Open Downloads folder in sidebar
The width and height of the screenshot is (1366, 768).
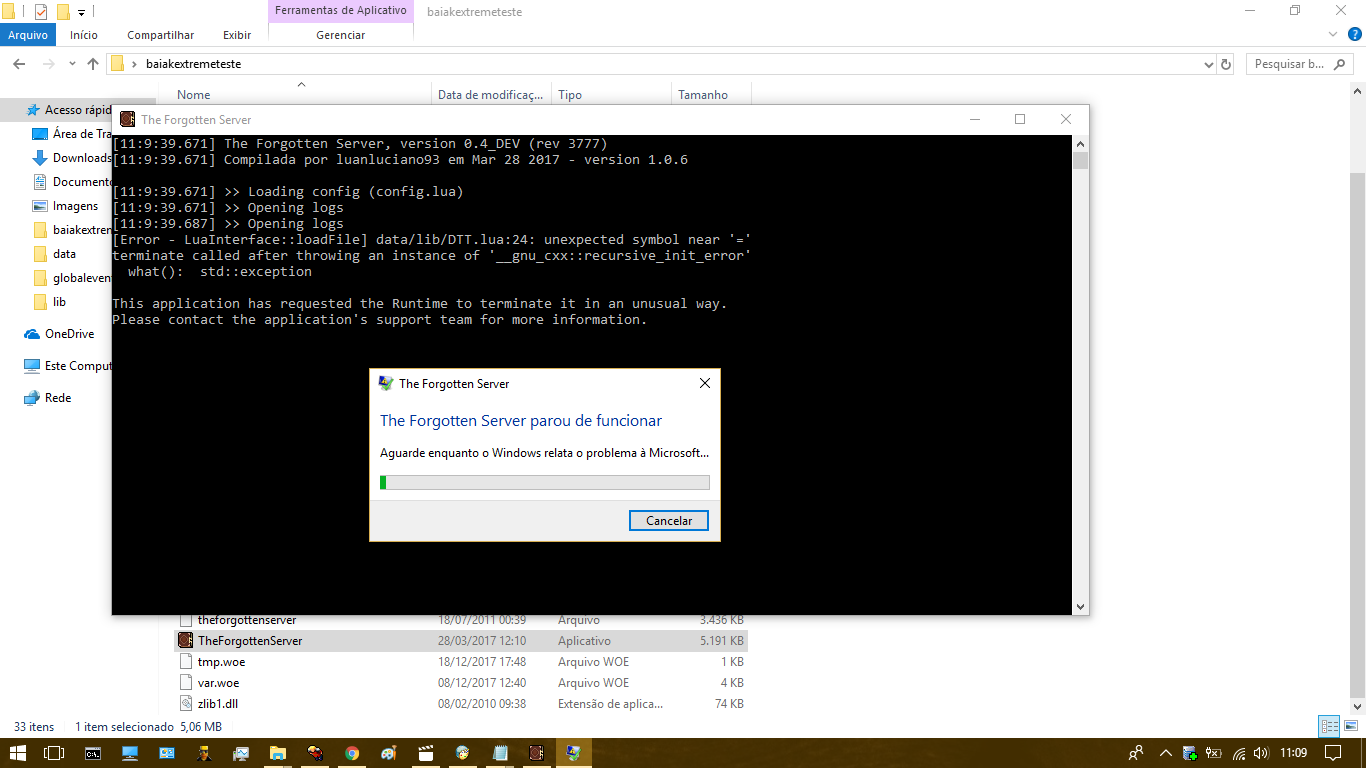(70, 158)
